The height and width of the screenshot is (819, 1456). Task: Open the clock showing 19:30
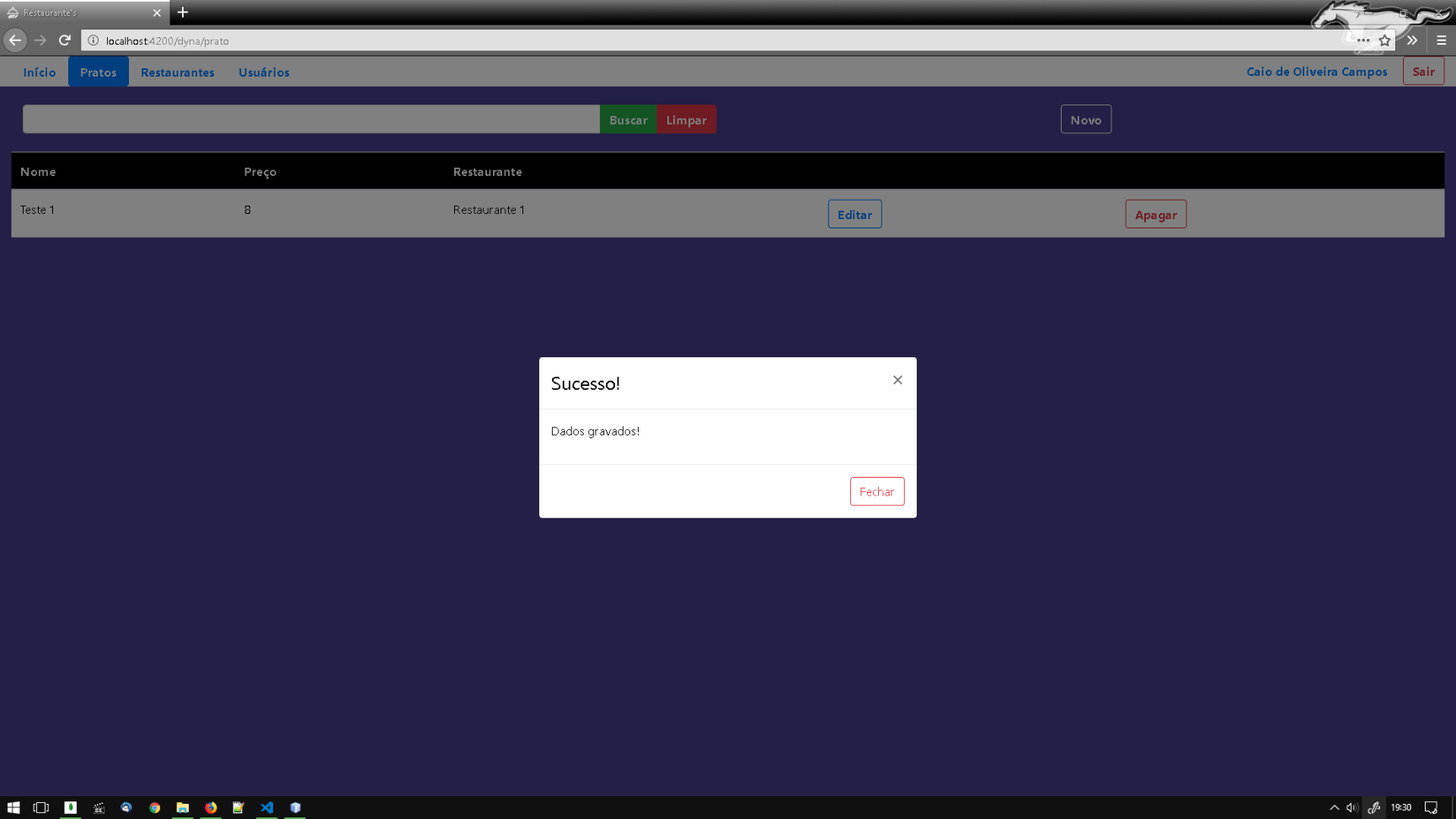[x=1401, y=807]
